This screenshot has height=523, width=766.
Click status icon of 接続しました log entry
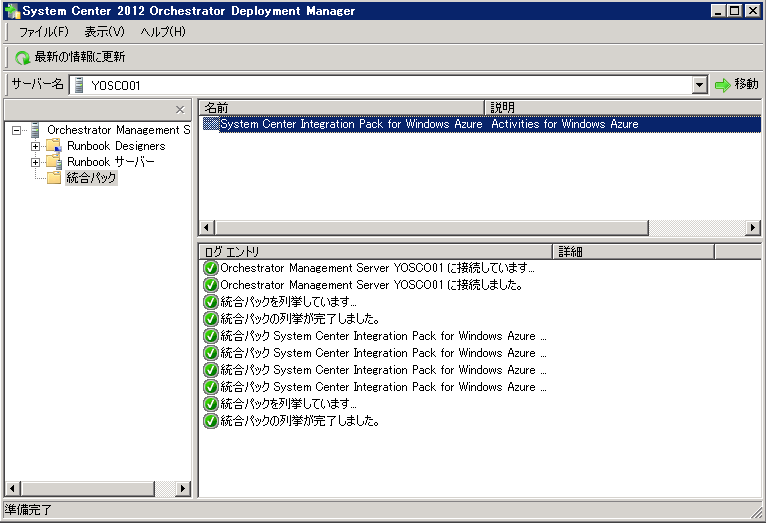click(x=211, y=285)
